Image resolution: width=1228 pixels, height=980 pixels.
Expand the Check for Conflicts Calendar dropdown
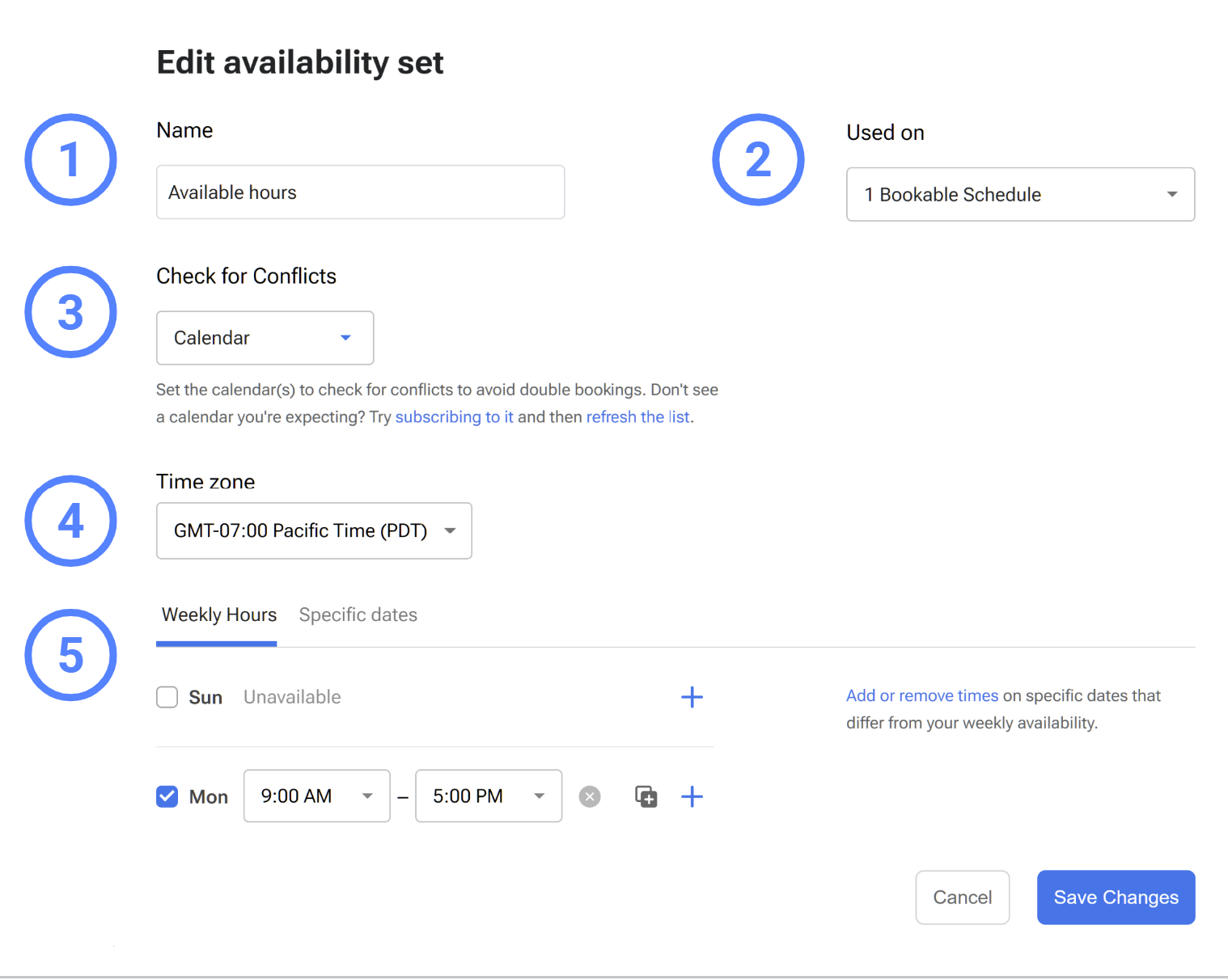coord(265,338)
